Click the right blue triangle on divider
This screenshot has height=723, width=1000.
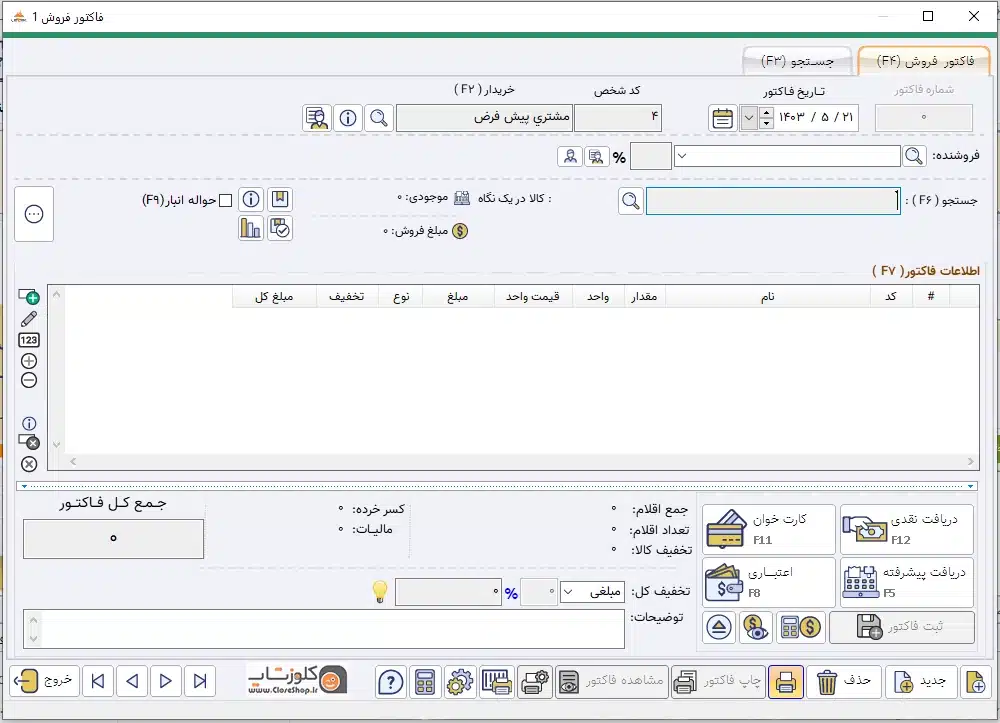click(970, 486)
